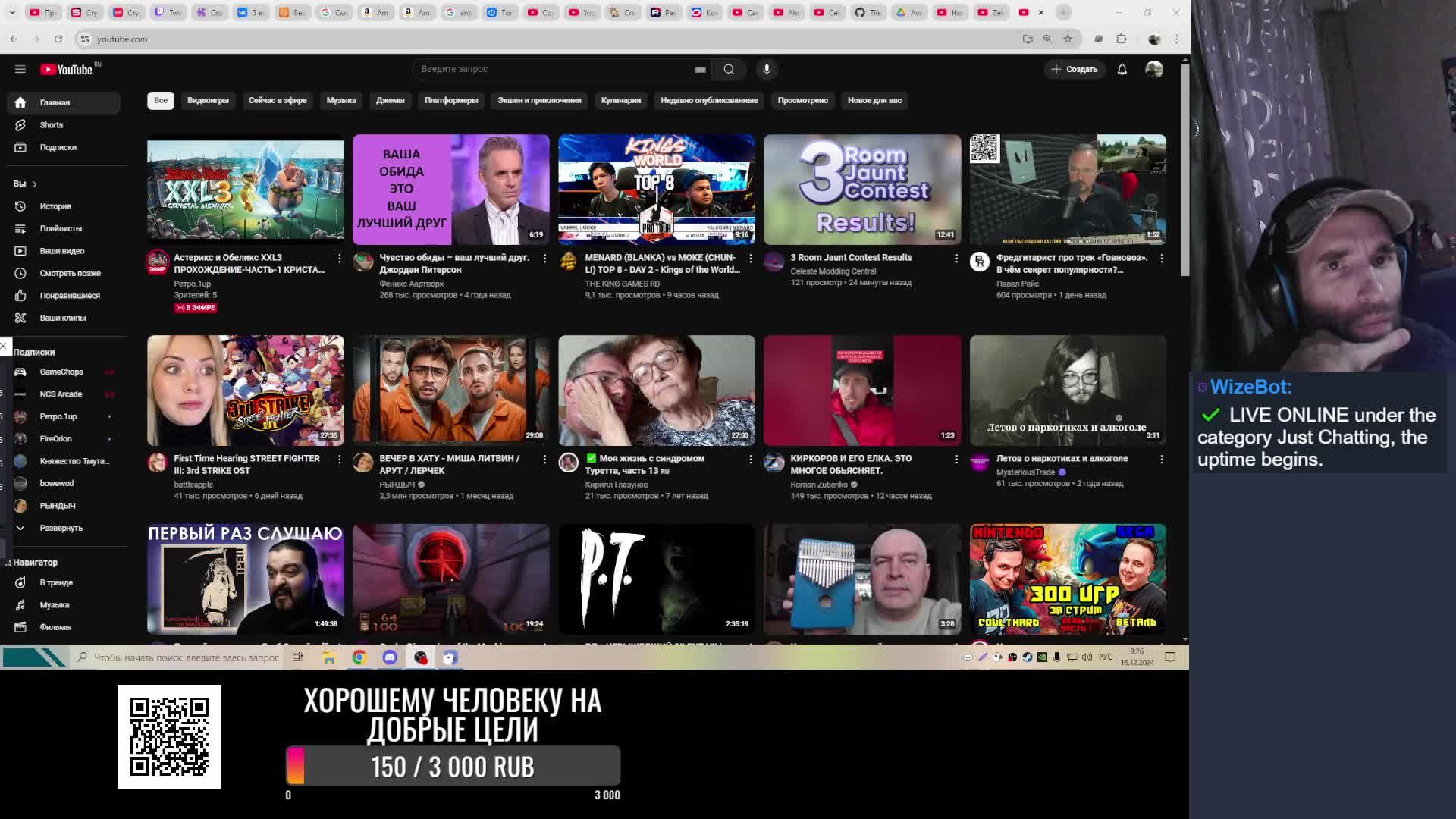The width and height of the screenshot is (1456, 819).
Task: Toggle the Музыка filter chip
Action: point(341,100)
